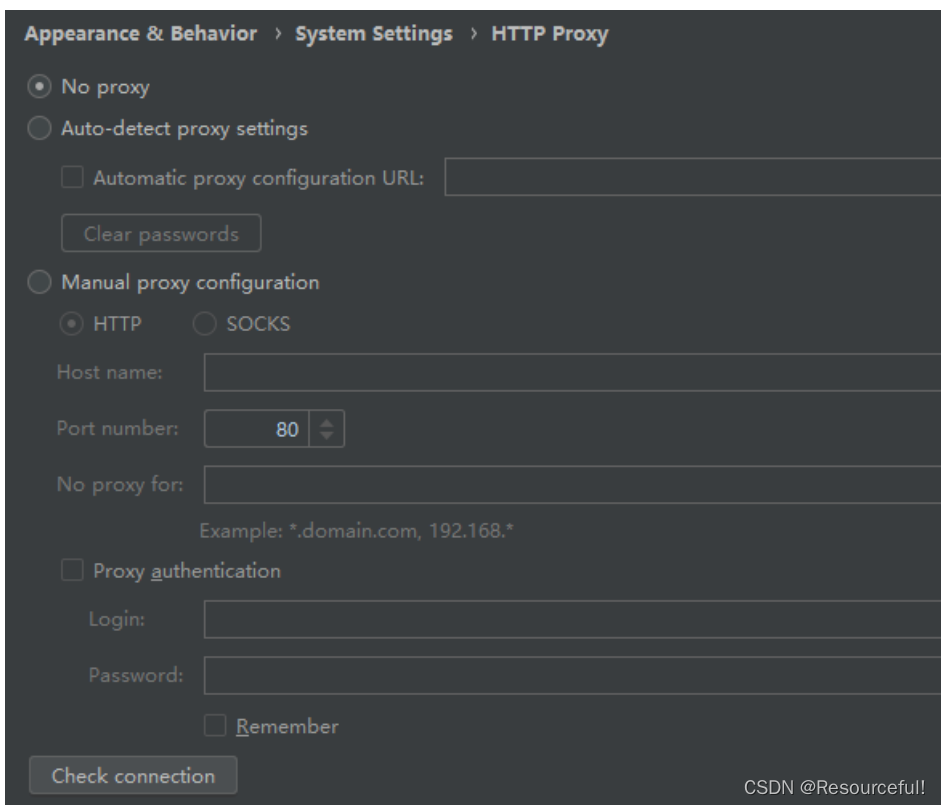The image size is (941, 805).
Task: Enable Proxy authentication checkbox
Action: tap(72, 570)
